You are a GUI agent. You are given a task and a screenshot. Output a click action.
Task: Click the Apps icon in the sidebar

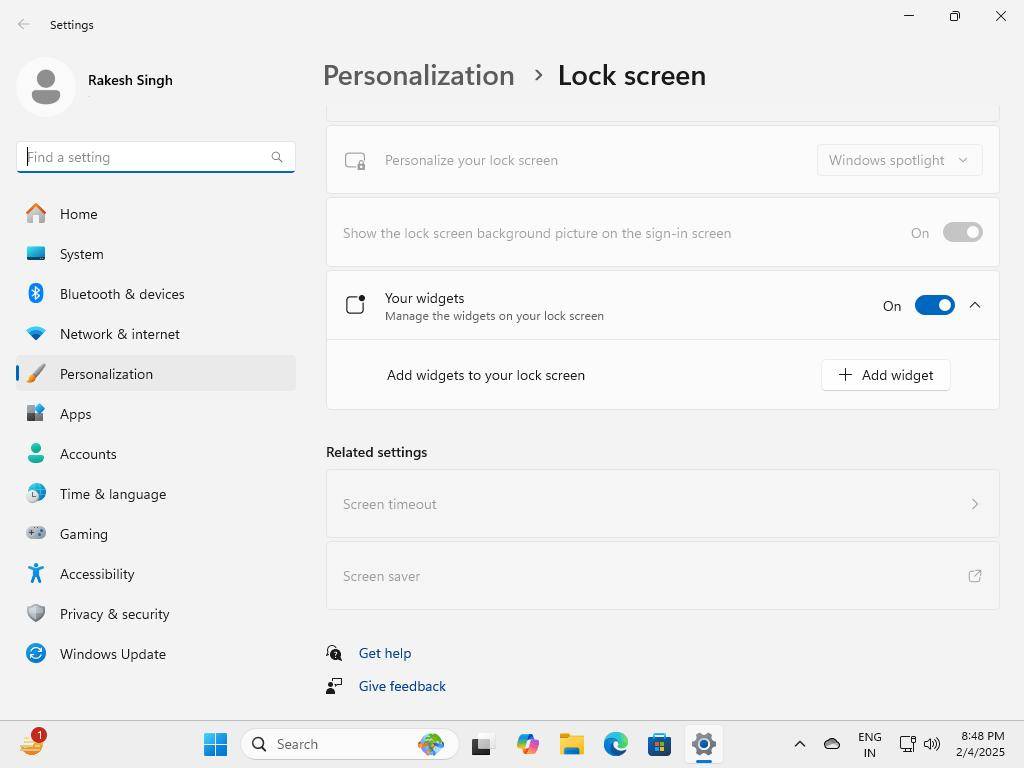(x=36, y=413)
